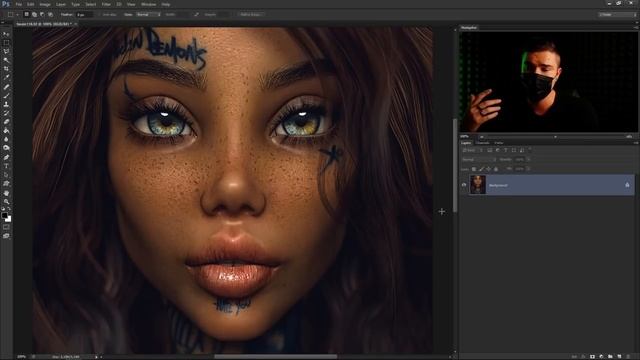The width and height of the screenshot is (640, 360).
Task: Click the Navigator zoom slider
Action: pos(555,137)
